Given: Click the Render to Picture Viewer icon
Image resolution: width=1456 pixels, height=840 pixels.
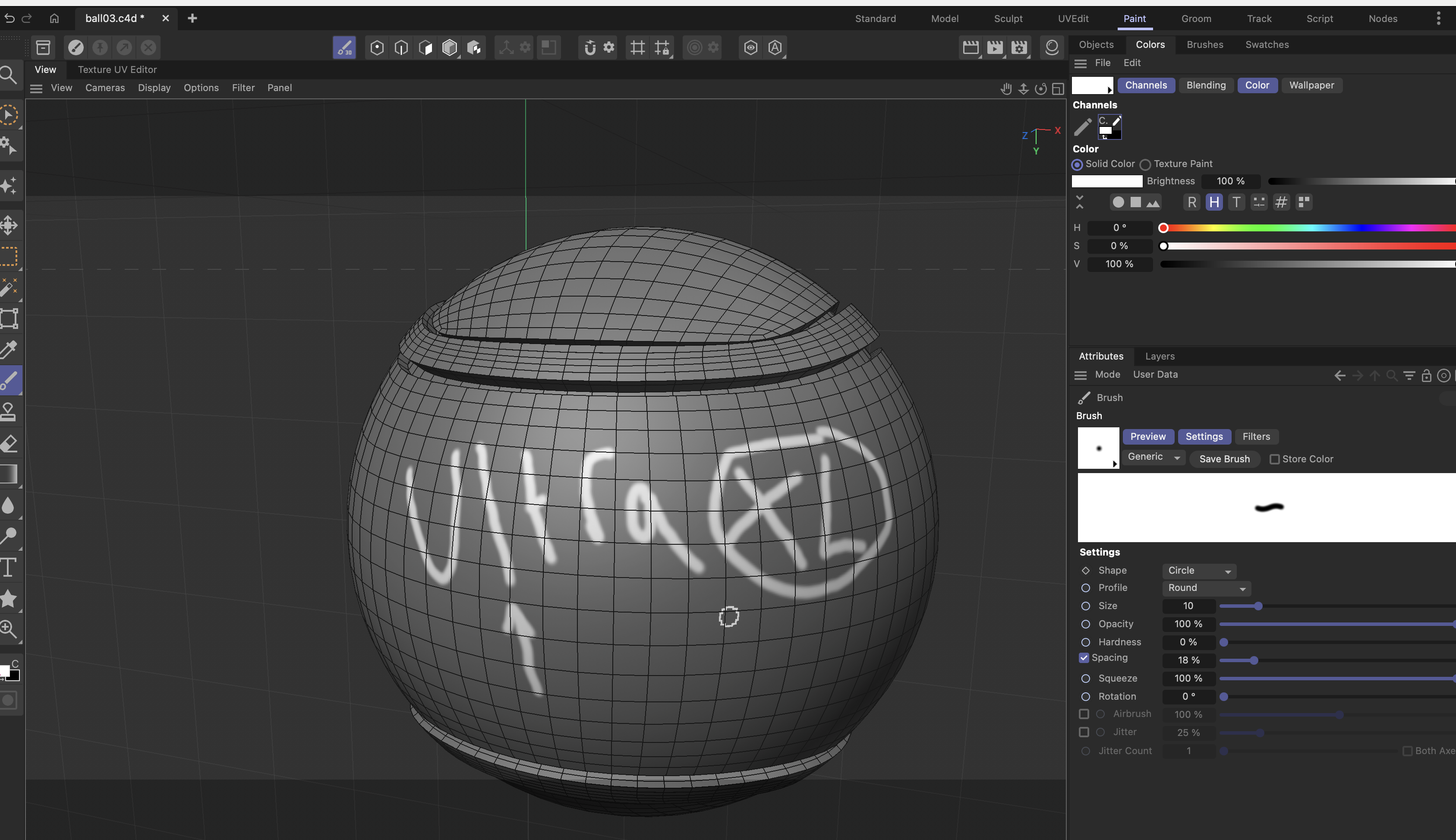Looking at the screenshot, I should click(995, 47).
